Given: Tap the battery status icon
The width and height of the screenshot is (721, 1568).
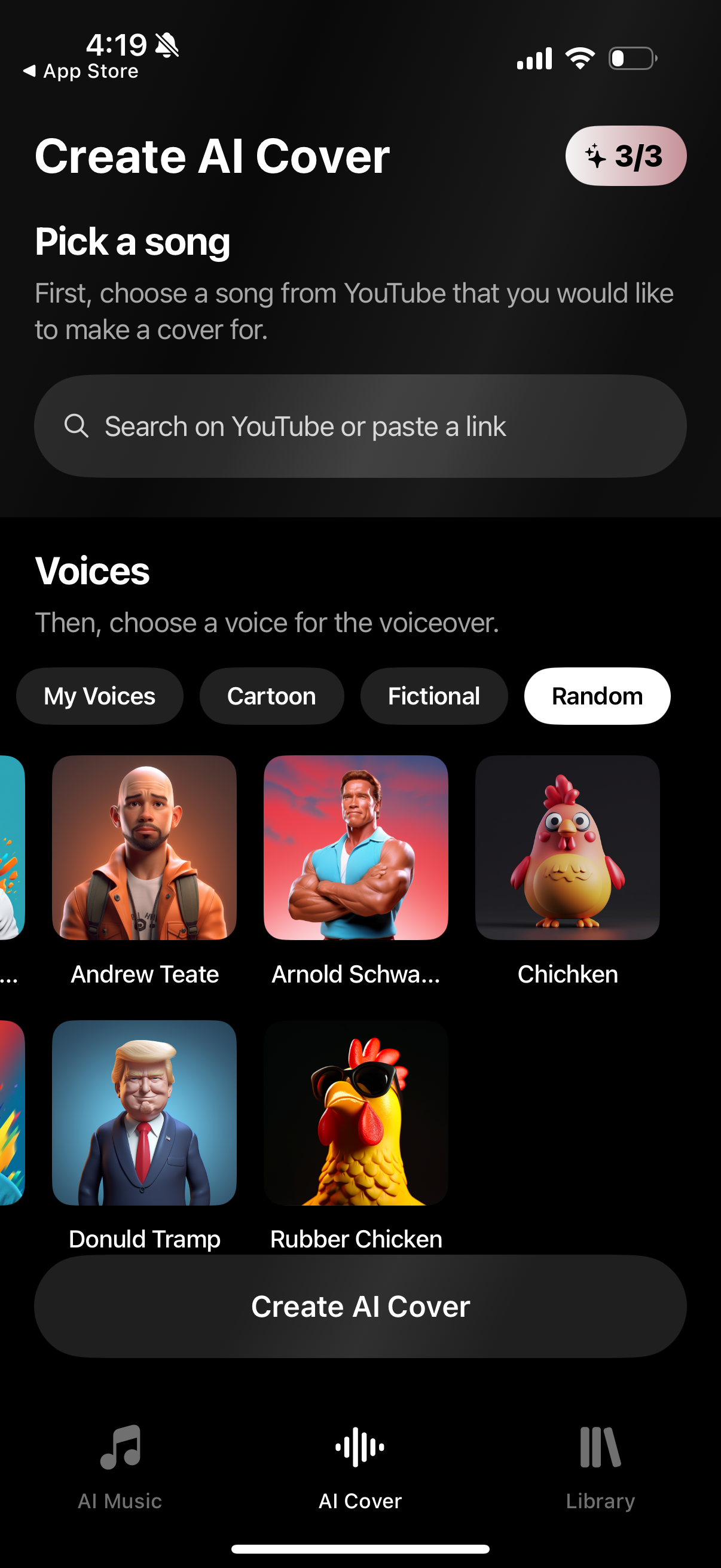Looking at the screenshot, I should pos(633,59).
